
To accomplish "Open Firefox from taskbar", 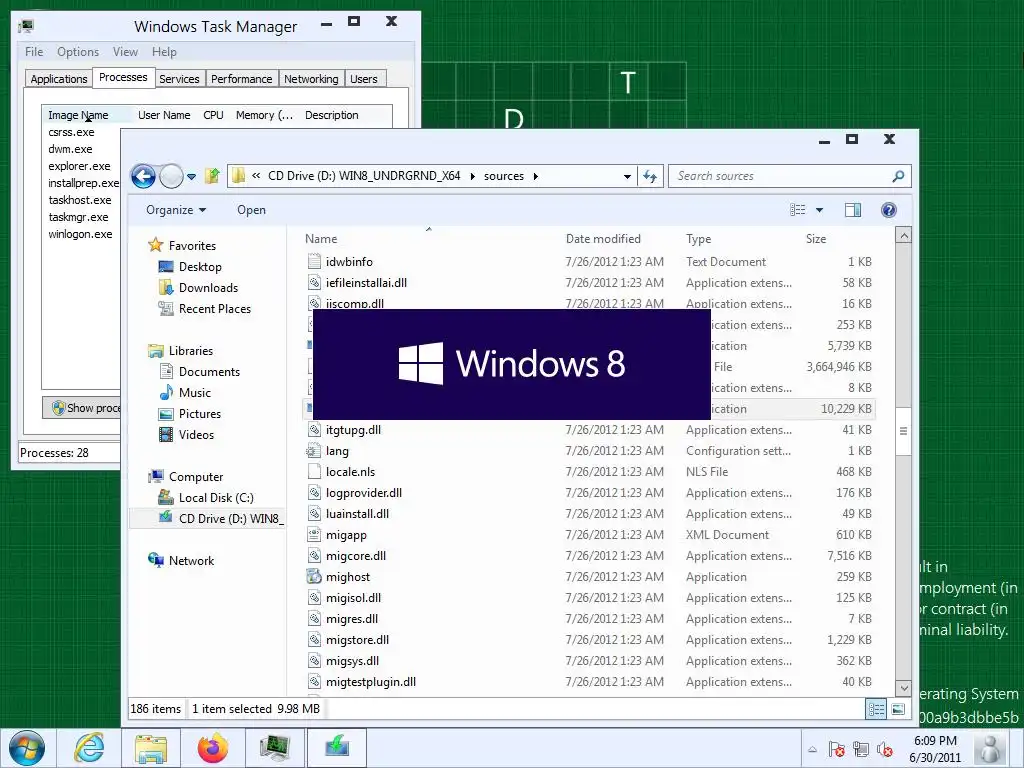I will click(213, 748).
